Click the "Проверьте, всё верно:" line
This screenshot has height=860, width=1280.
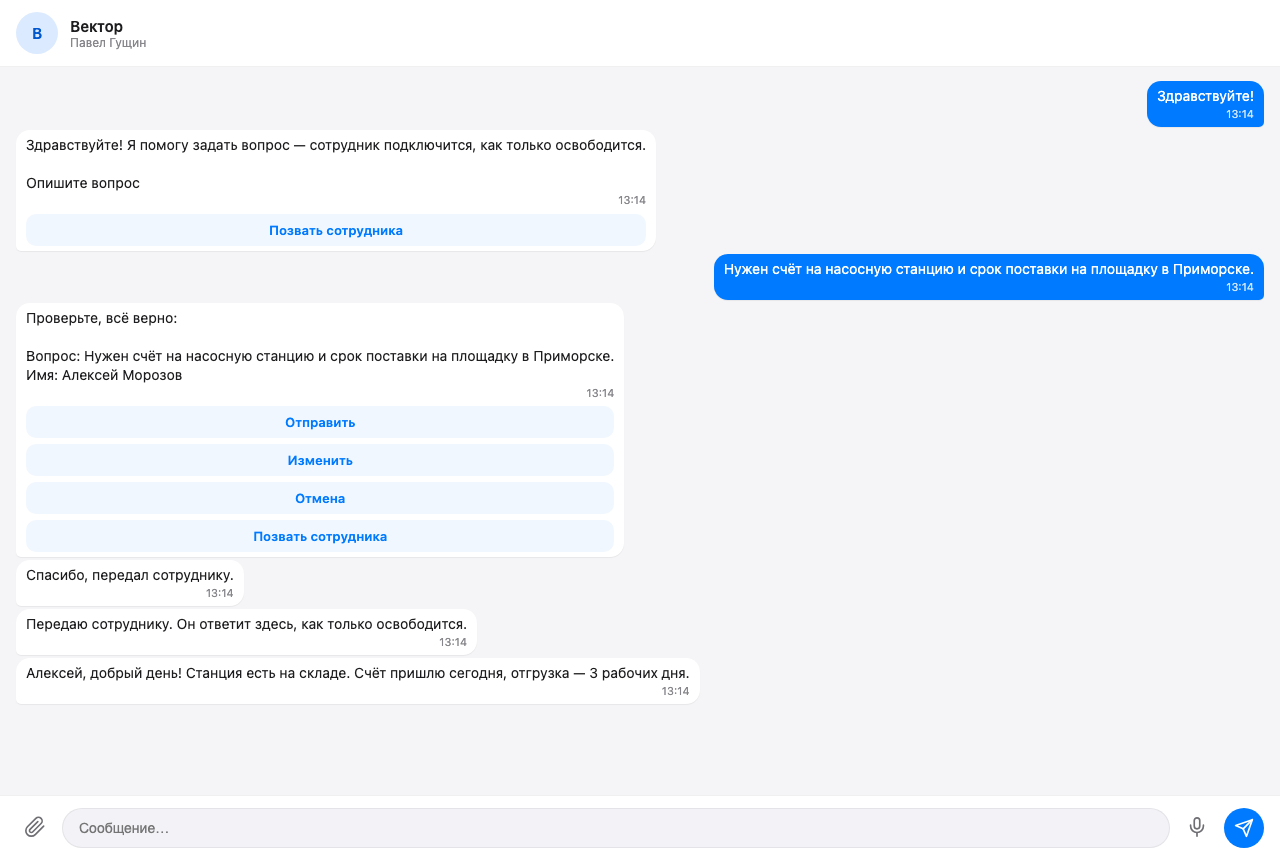pos(101,318)
